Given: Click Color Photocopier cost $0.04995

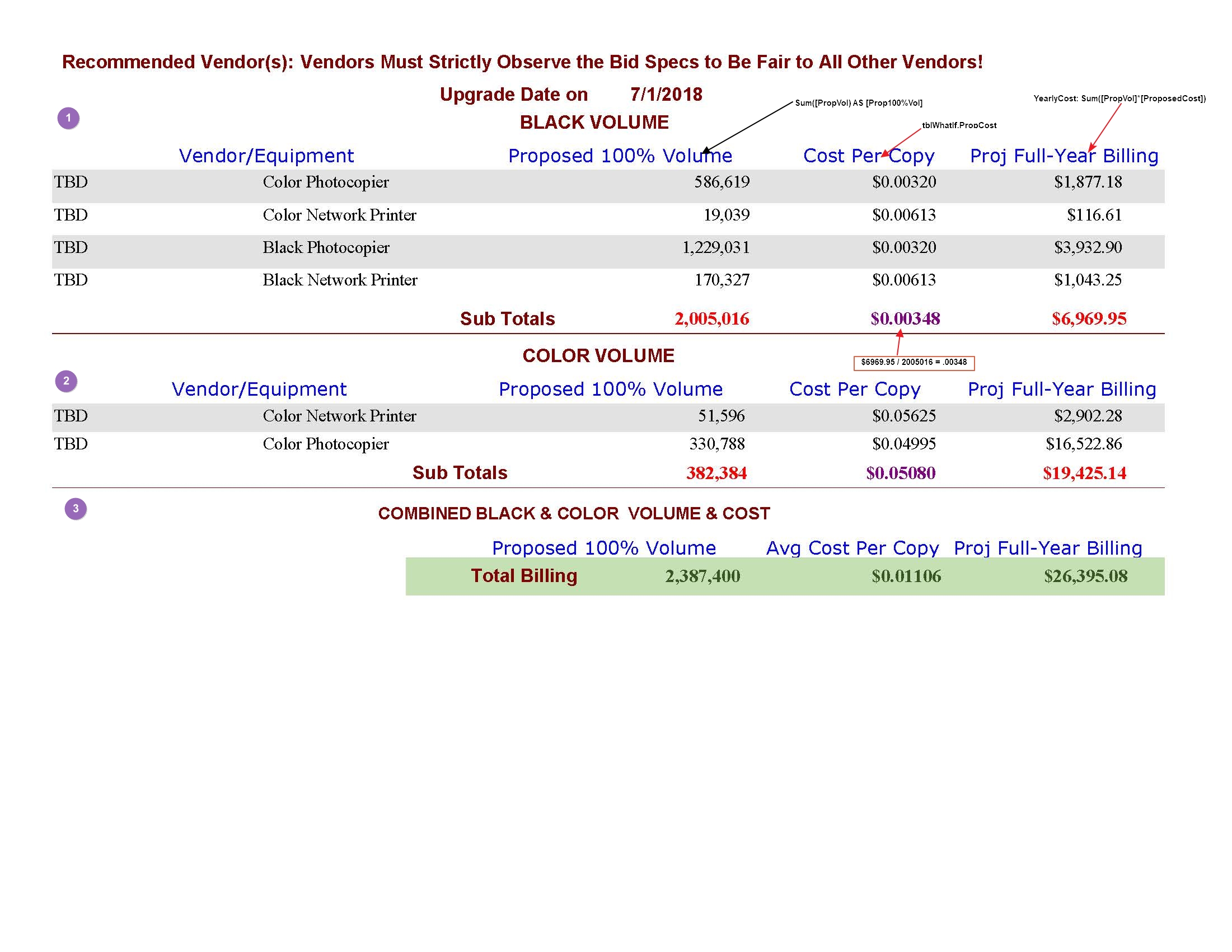Looking at the screenshot, I should 903,444.
